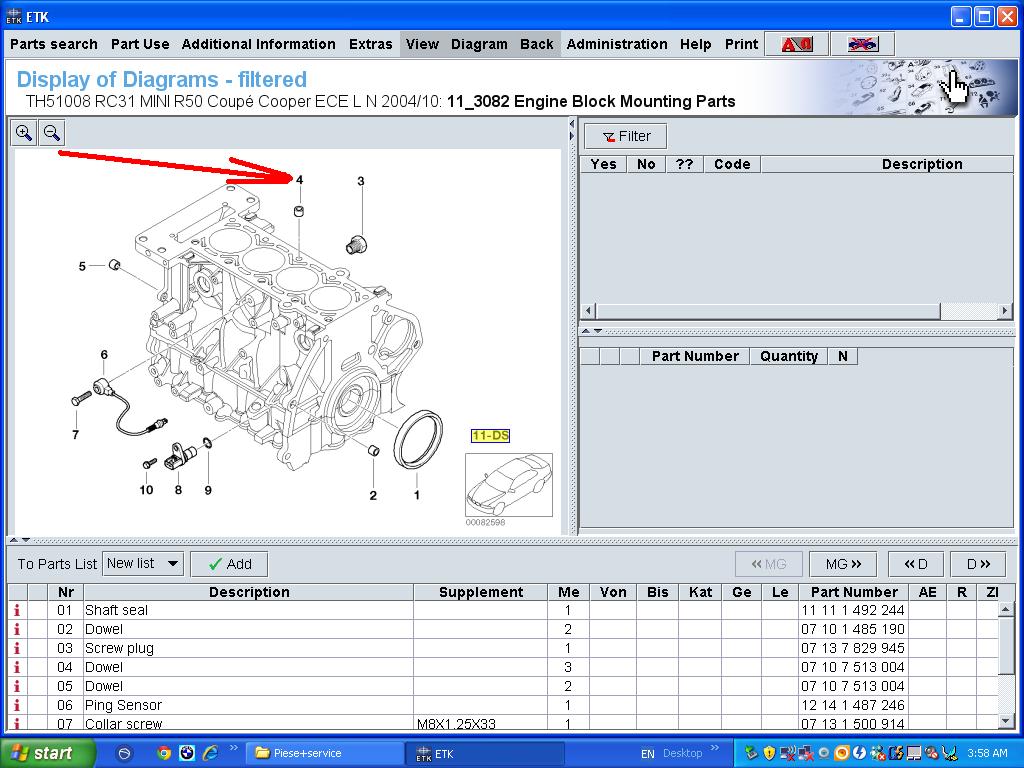Click the British flag language icon
Image resolution: width=1024 pixels, height=768 pixels.
tap(861, 44)
